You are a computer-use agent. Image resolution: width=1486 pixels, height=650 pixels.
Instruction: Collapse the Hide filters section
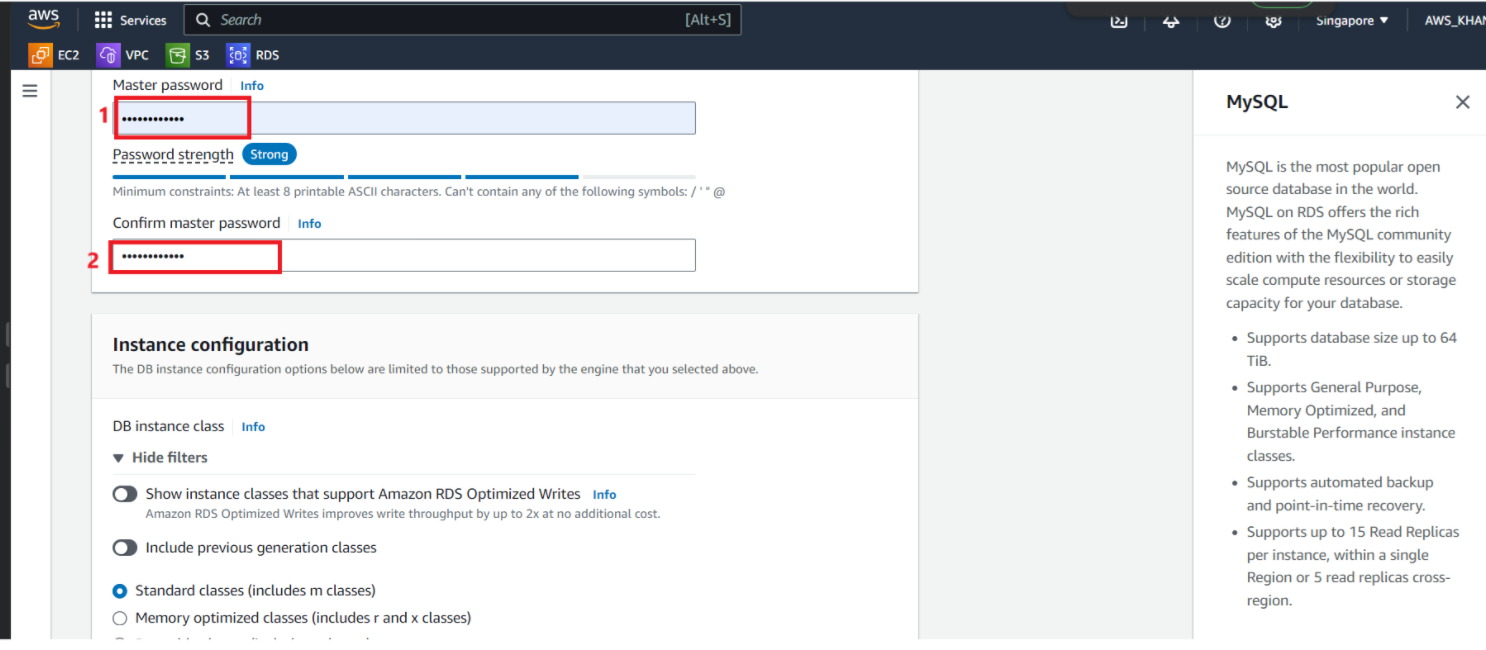160,457
